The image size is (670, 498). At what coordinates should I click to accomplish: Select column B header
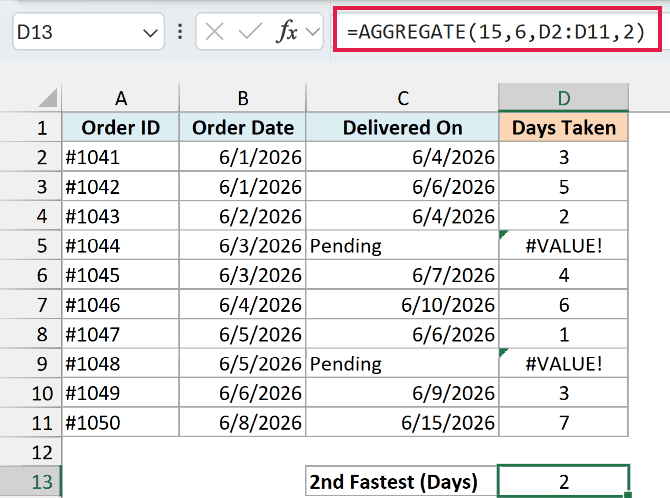[x=243, y=98]
